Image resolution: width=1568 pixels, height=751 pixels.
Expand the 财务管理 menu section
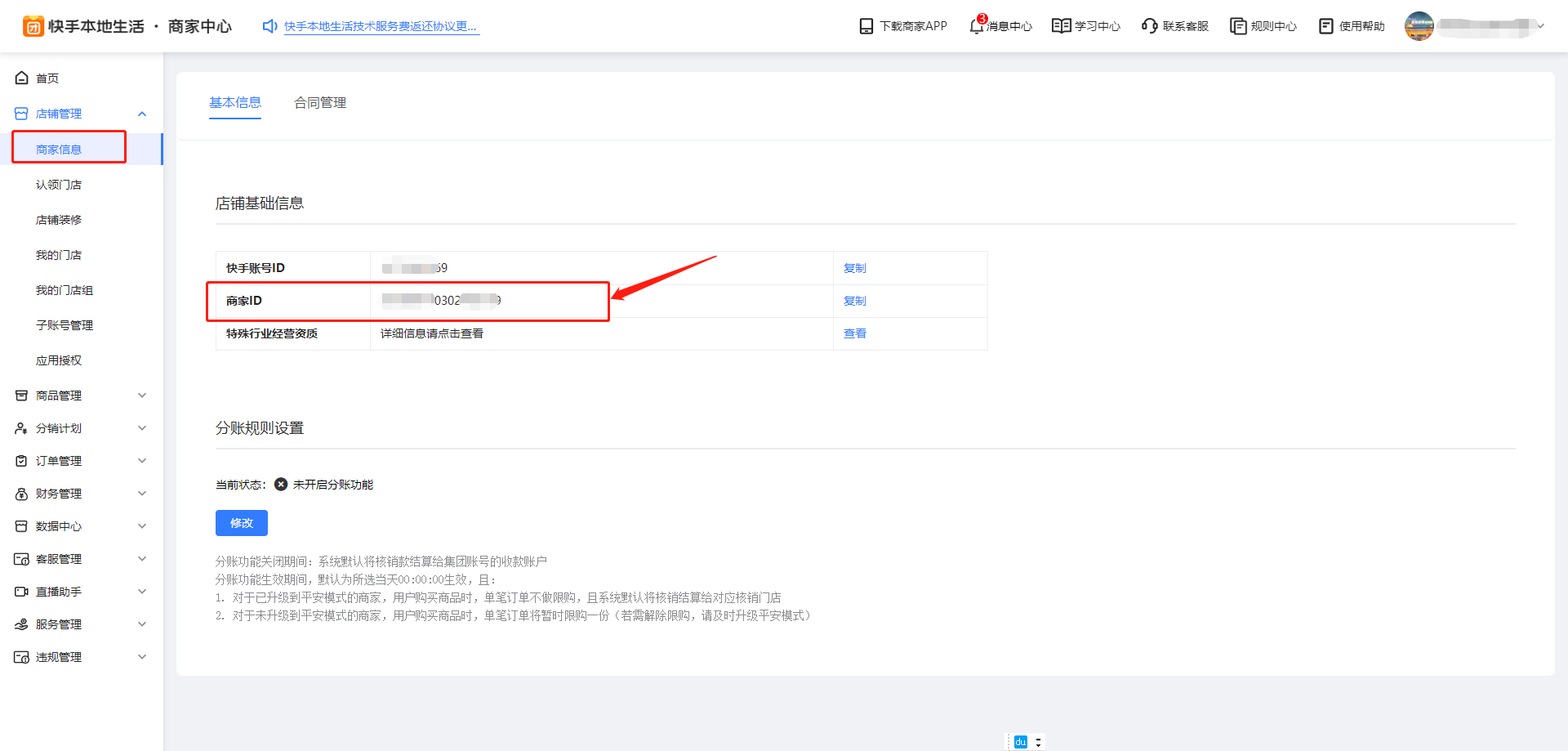click(x=142, y=494)
